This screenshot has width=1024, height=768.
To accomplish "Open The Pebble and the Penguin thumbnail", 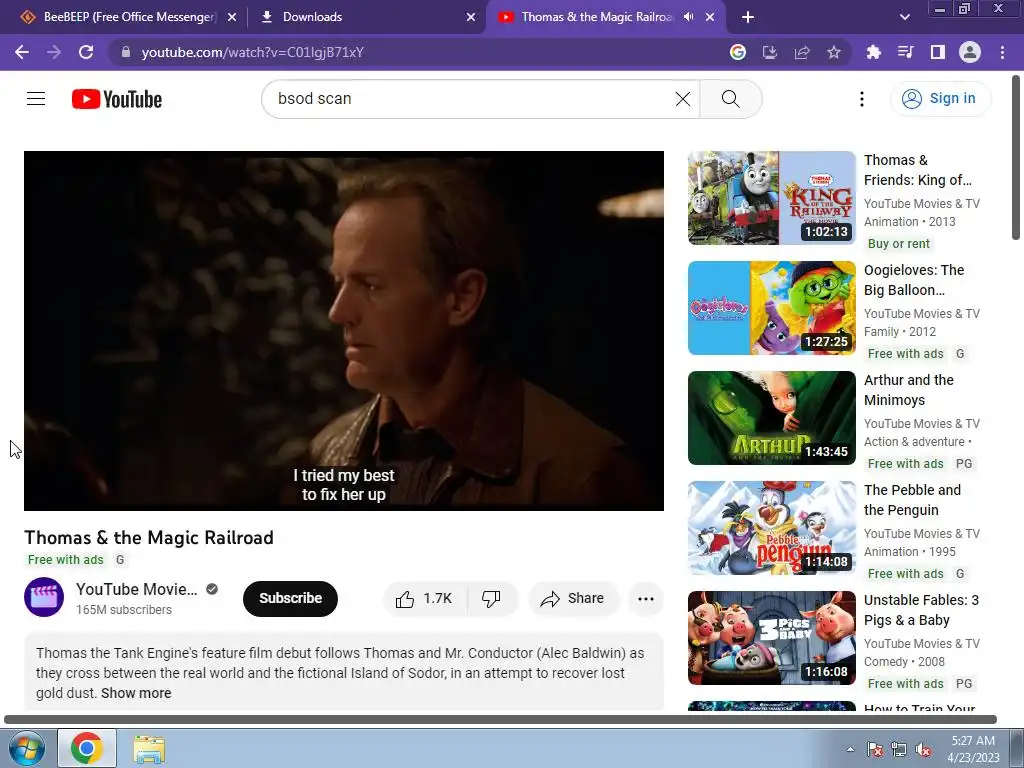I will [x=771, y=528].
